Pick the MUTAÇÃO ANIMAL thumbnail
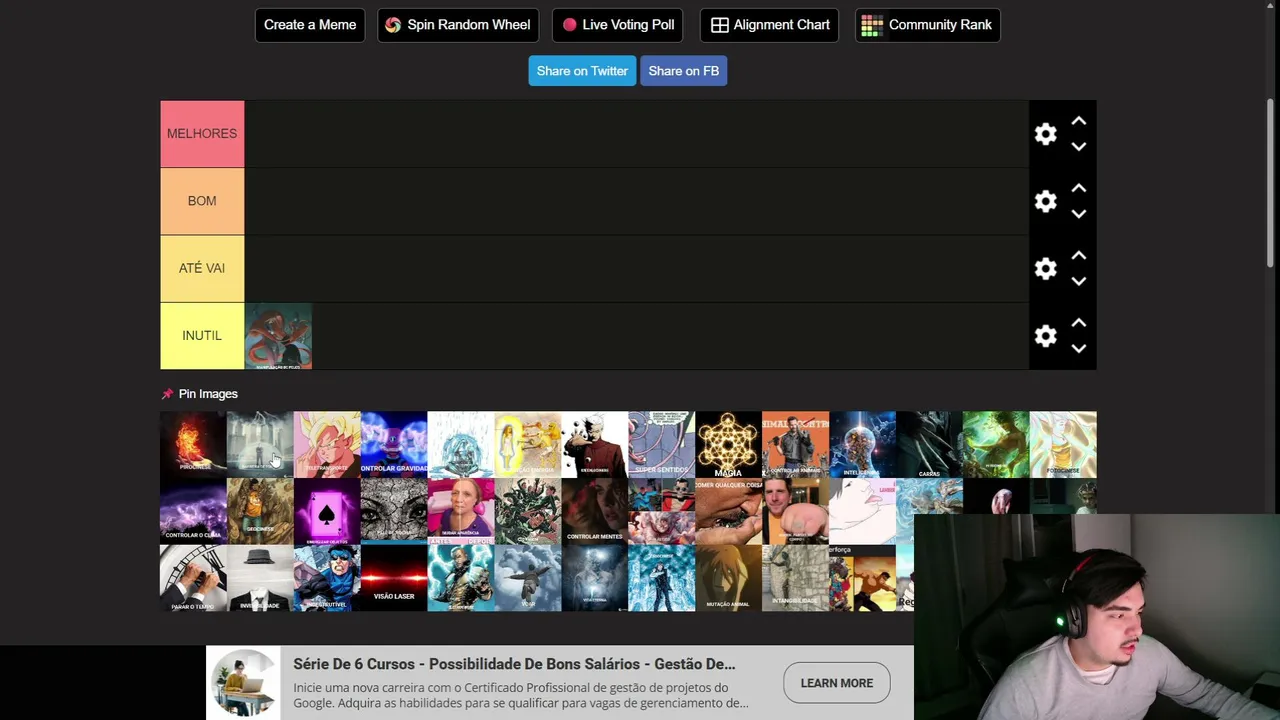Viewport: 1280px width, 720px height. coord(728,578)
